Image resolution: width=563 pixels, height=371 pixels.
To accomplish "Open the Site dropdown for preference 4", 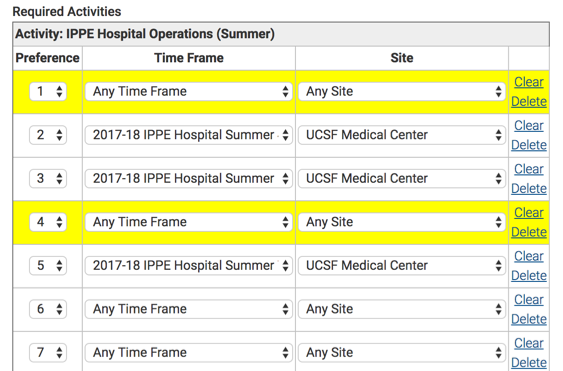I will [401, 222].
